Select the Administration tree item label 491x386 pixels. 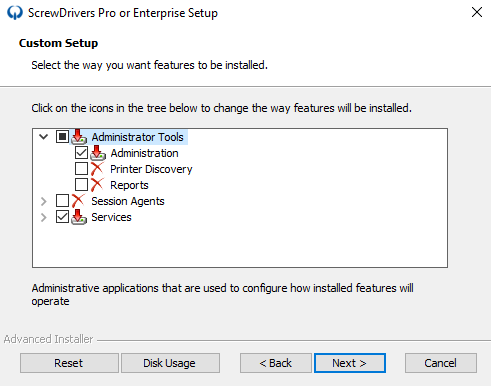click(x=144, y=153)
